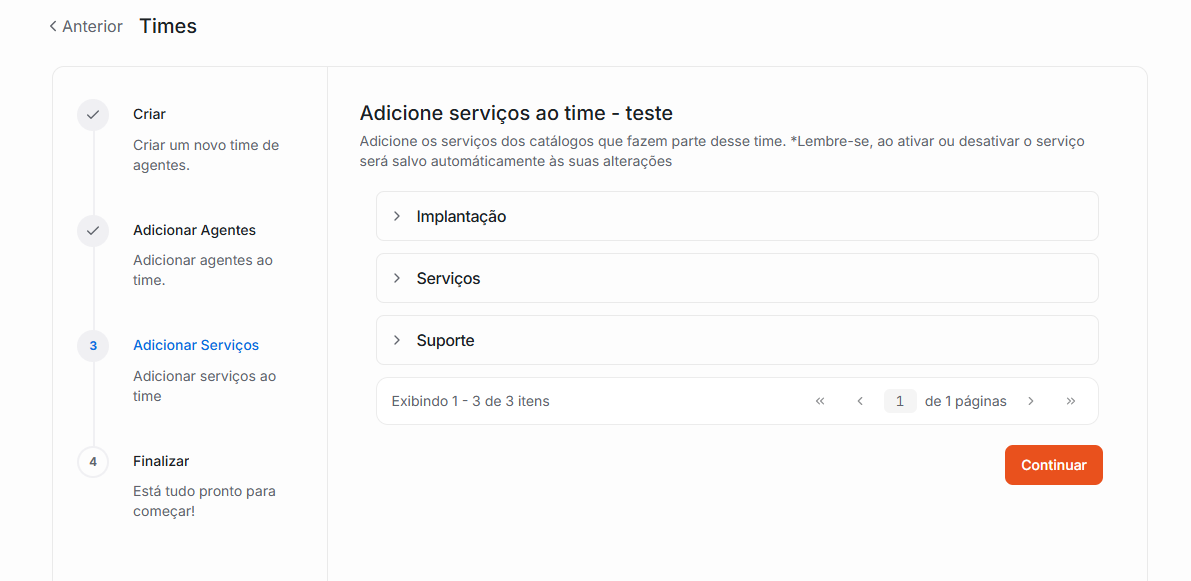
Task: Go to next page in pagination
Action: pos(1030,401)
